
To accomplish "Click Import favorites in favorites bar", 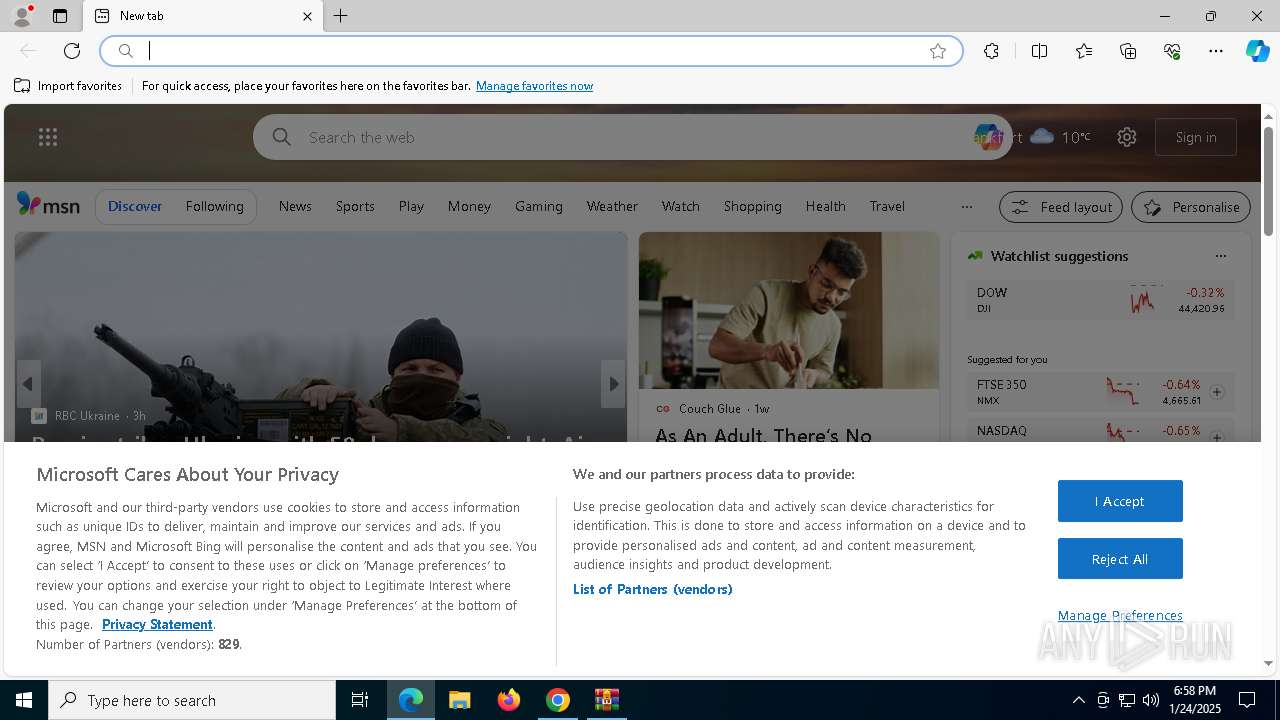I will 68,86.
